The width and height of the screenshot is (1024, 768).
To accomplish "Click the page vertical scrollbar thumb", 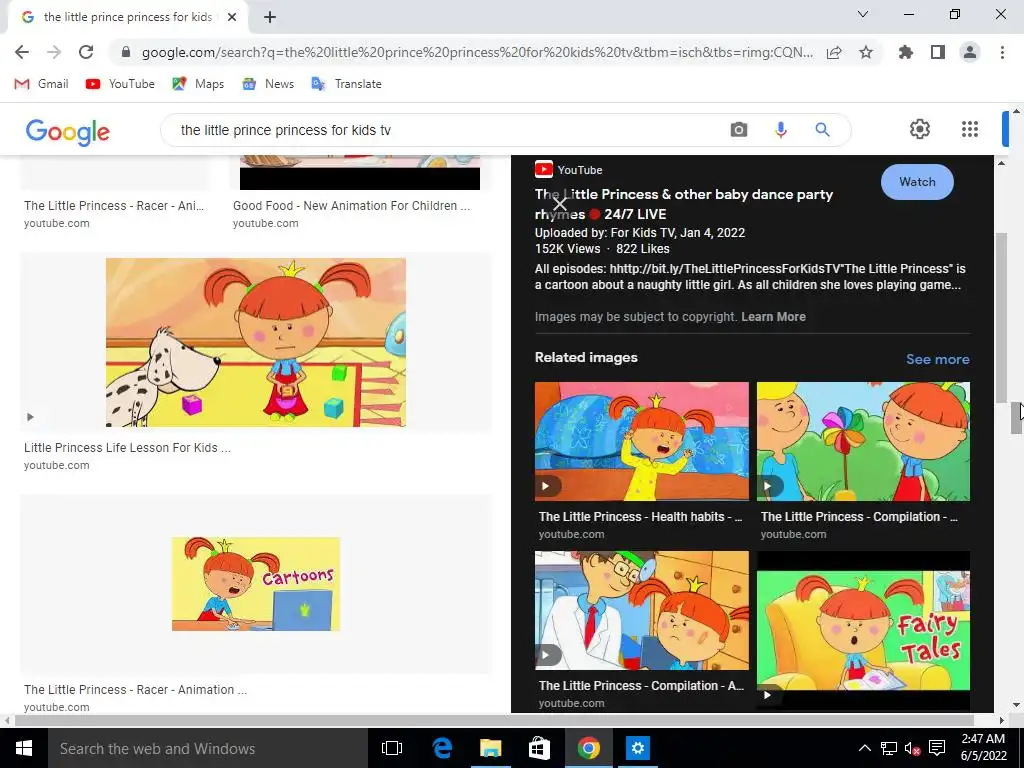I will [x=1016, y=418].
